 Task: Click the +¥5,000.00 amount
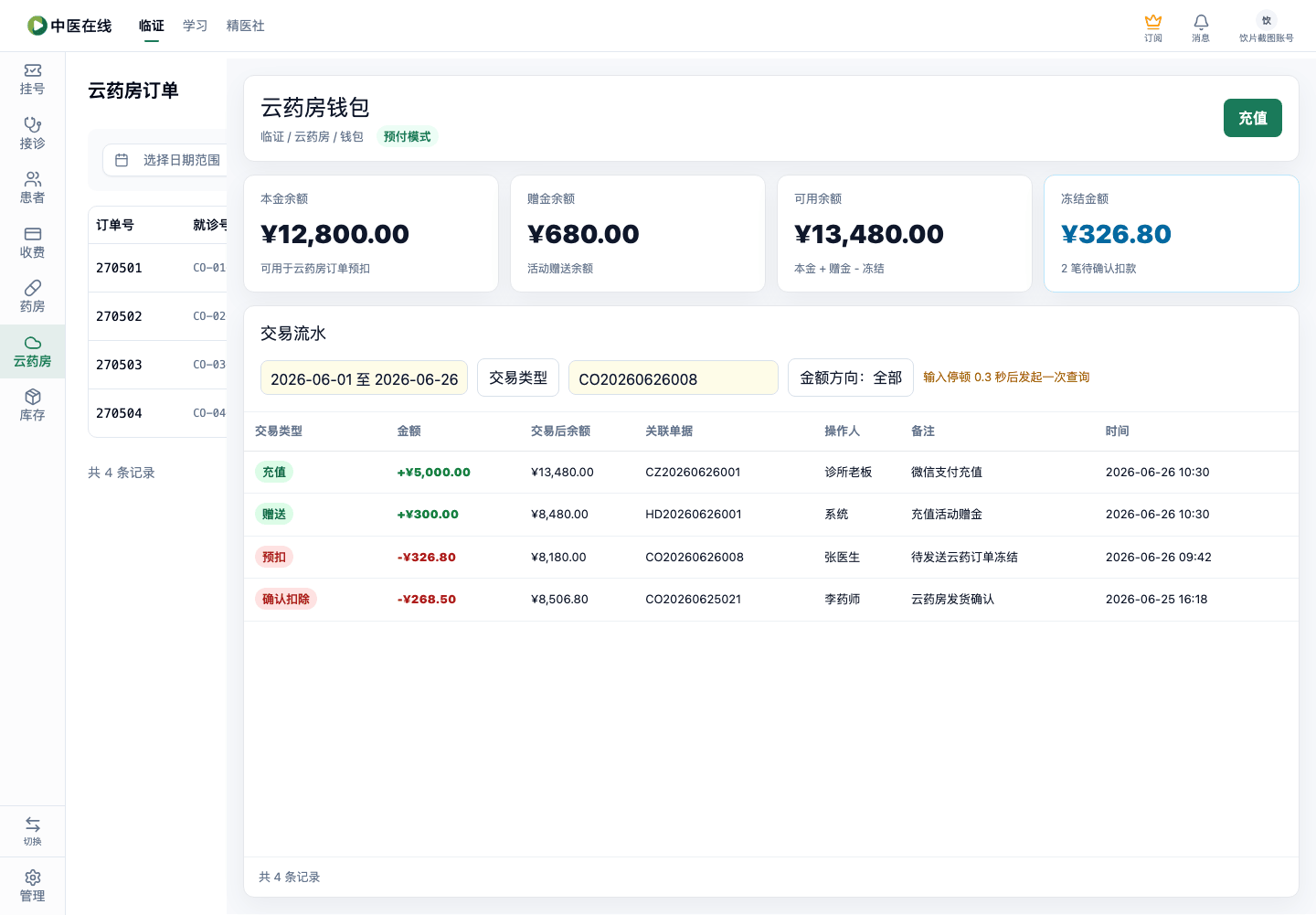434,473
